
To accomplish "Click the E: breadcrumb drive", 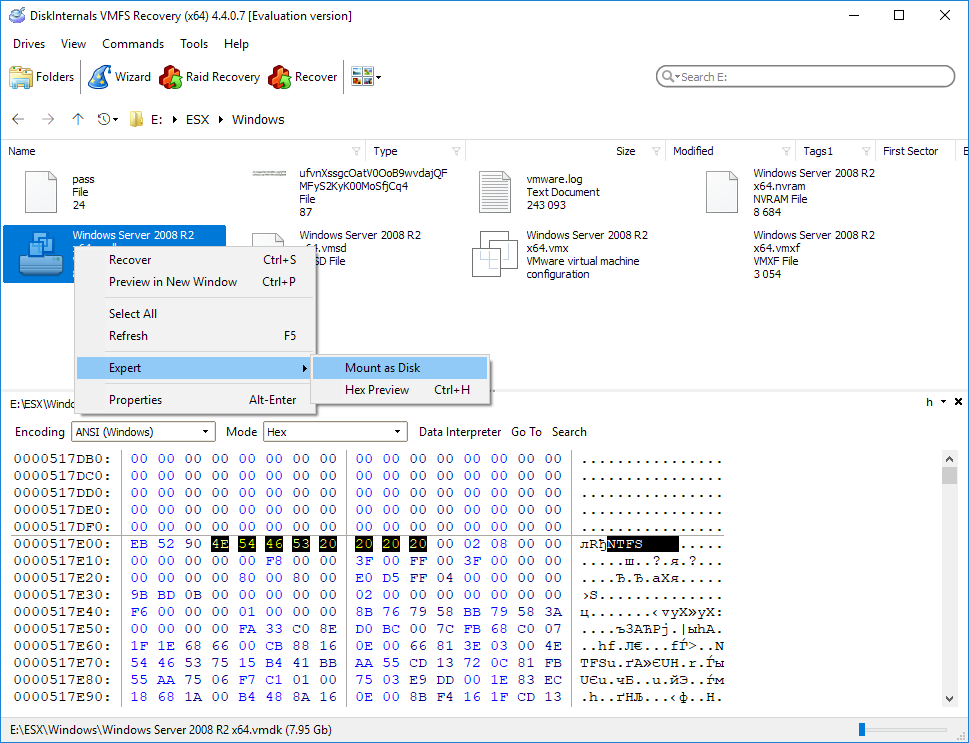I will (157, 119).
